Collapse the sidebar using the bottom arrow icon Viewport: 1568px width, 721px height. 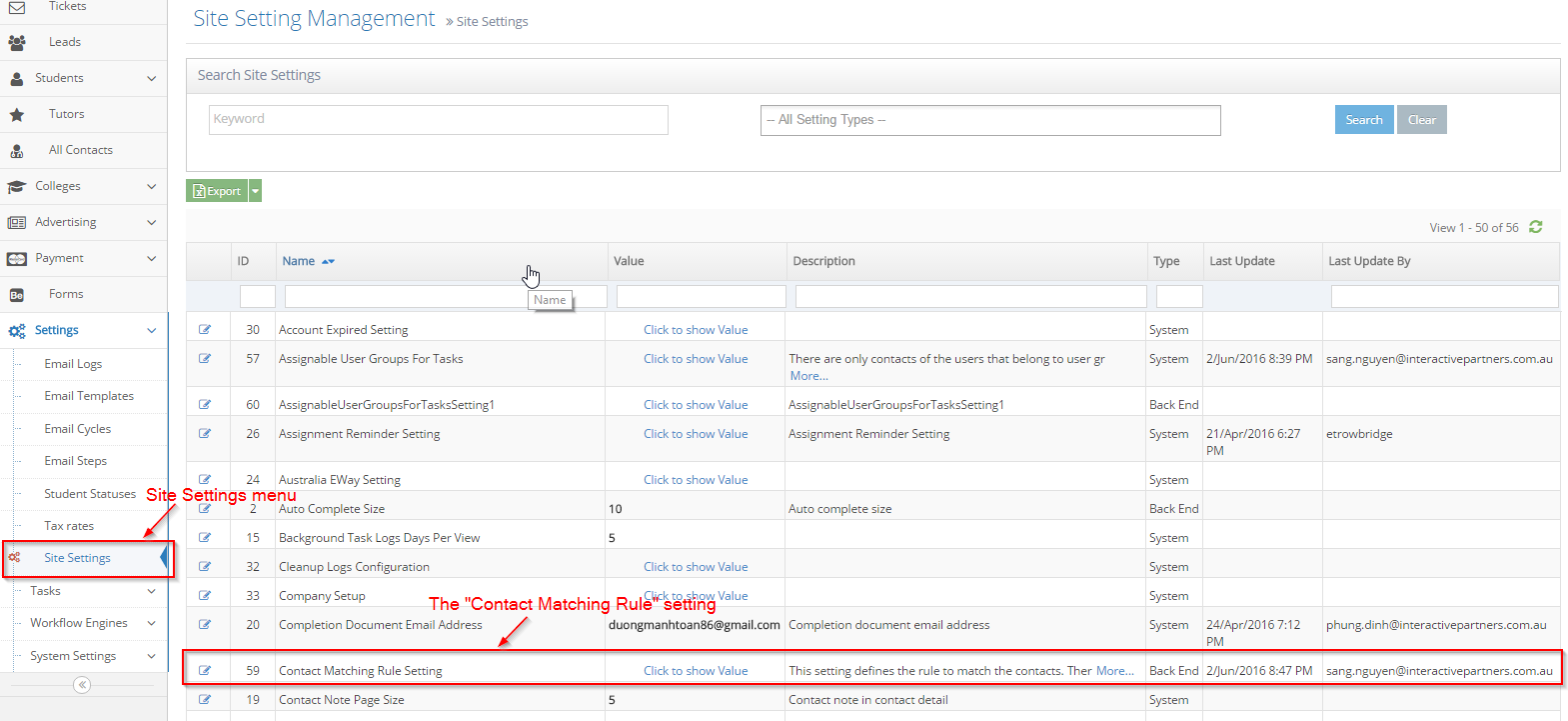coord(82,685)
